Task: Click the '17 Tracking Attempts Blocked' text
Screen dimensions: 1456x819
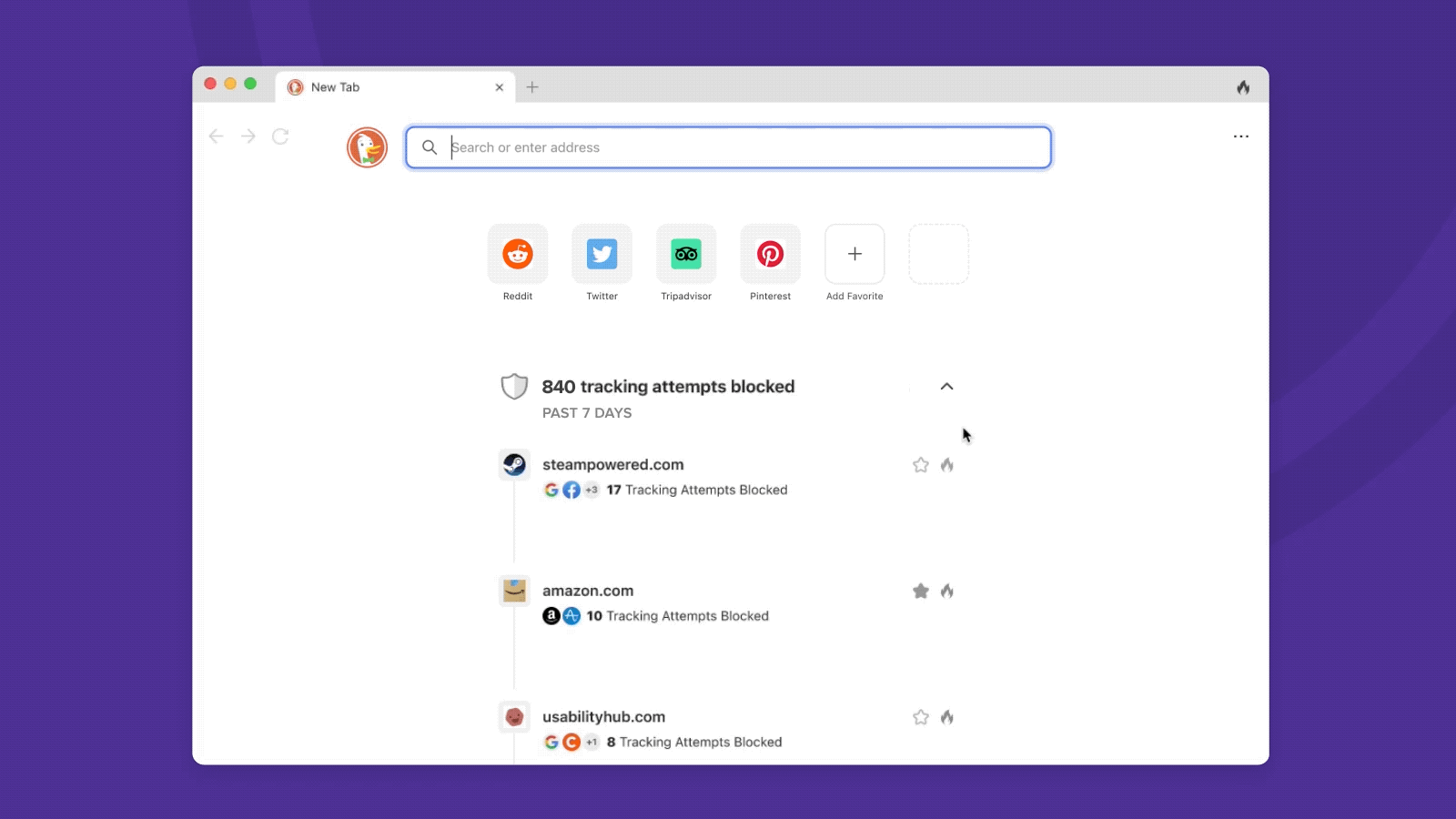Action: (697, 490)
